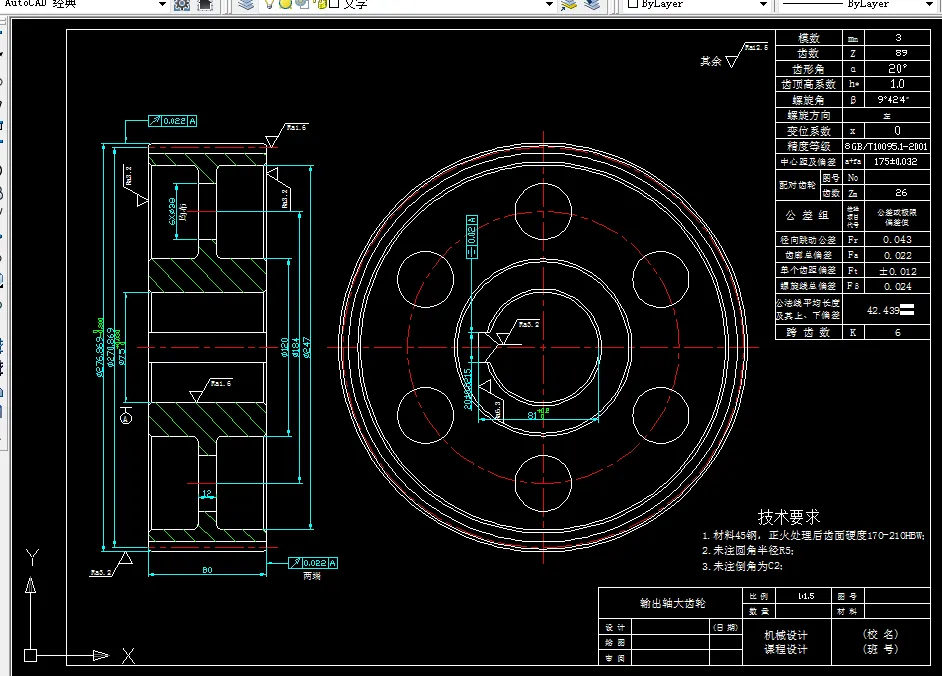This screenshot has height=676, width=942.
Task: Expand the layer list dropdown arrow
Action: click(x=549, y=4)
